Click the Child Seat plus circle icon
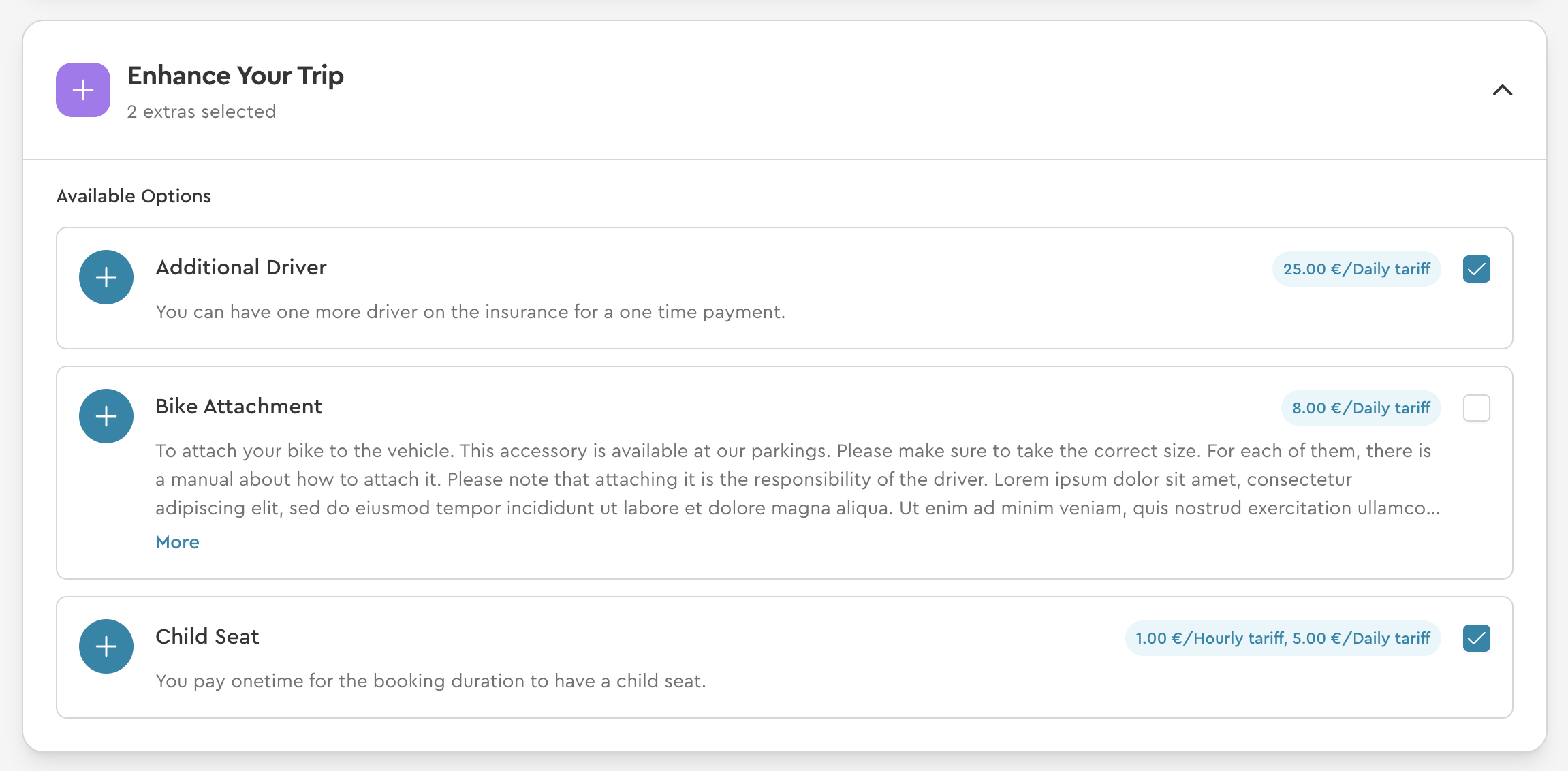Screen dimensions: 1568x771 (106, 646)
